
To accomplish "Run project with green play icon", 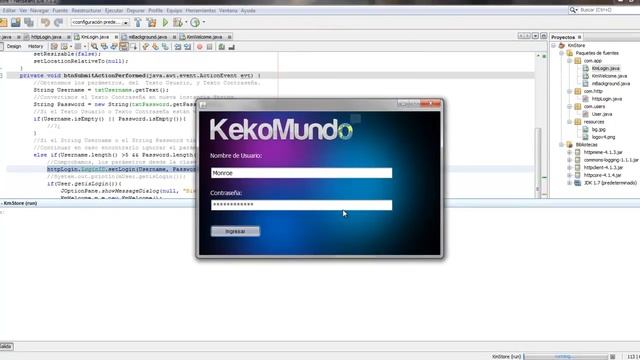I will (x=165, y=22).
